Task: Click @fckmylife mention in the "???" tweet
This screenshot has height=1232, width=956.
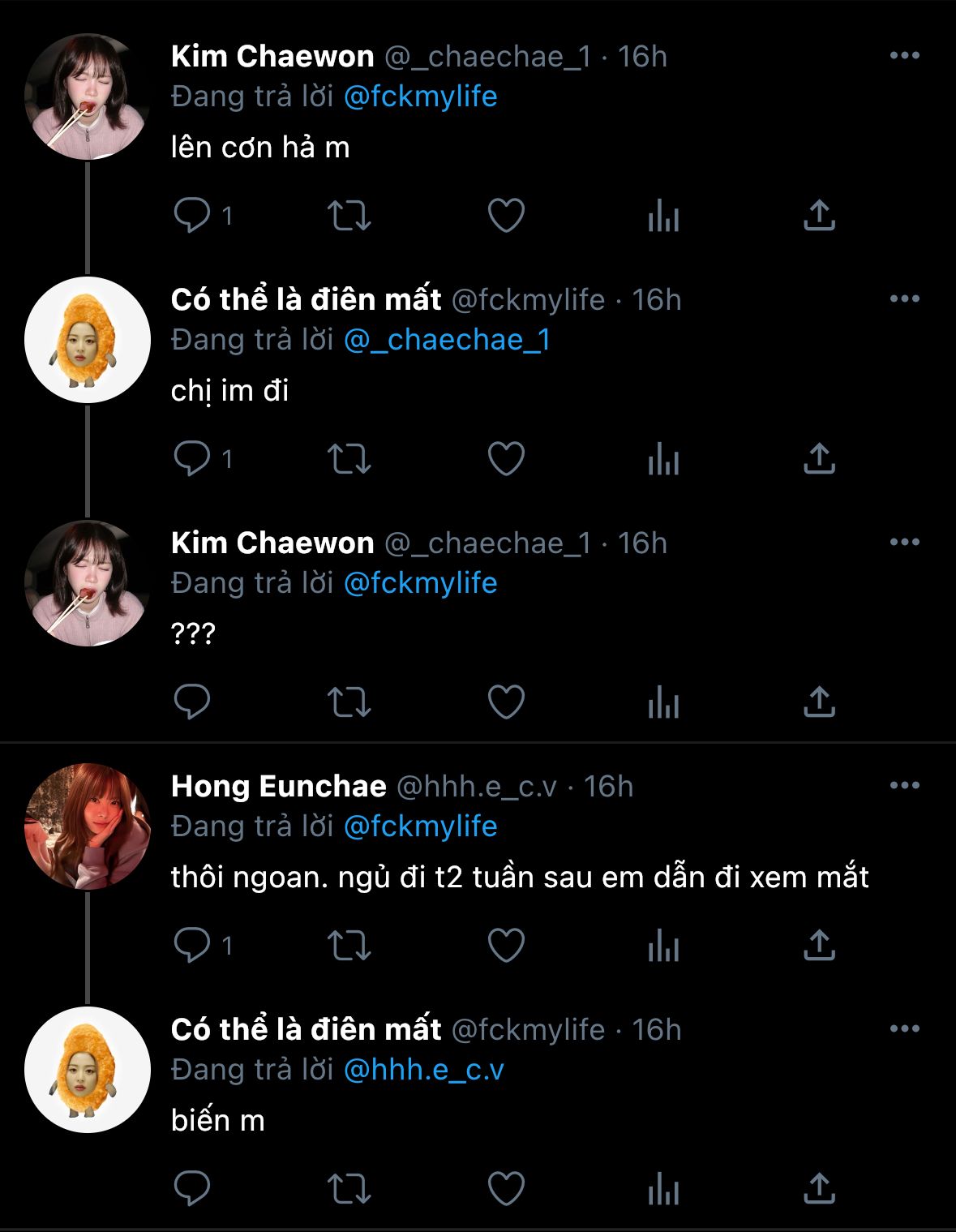Action: [x=420, y=583]
